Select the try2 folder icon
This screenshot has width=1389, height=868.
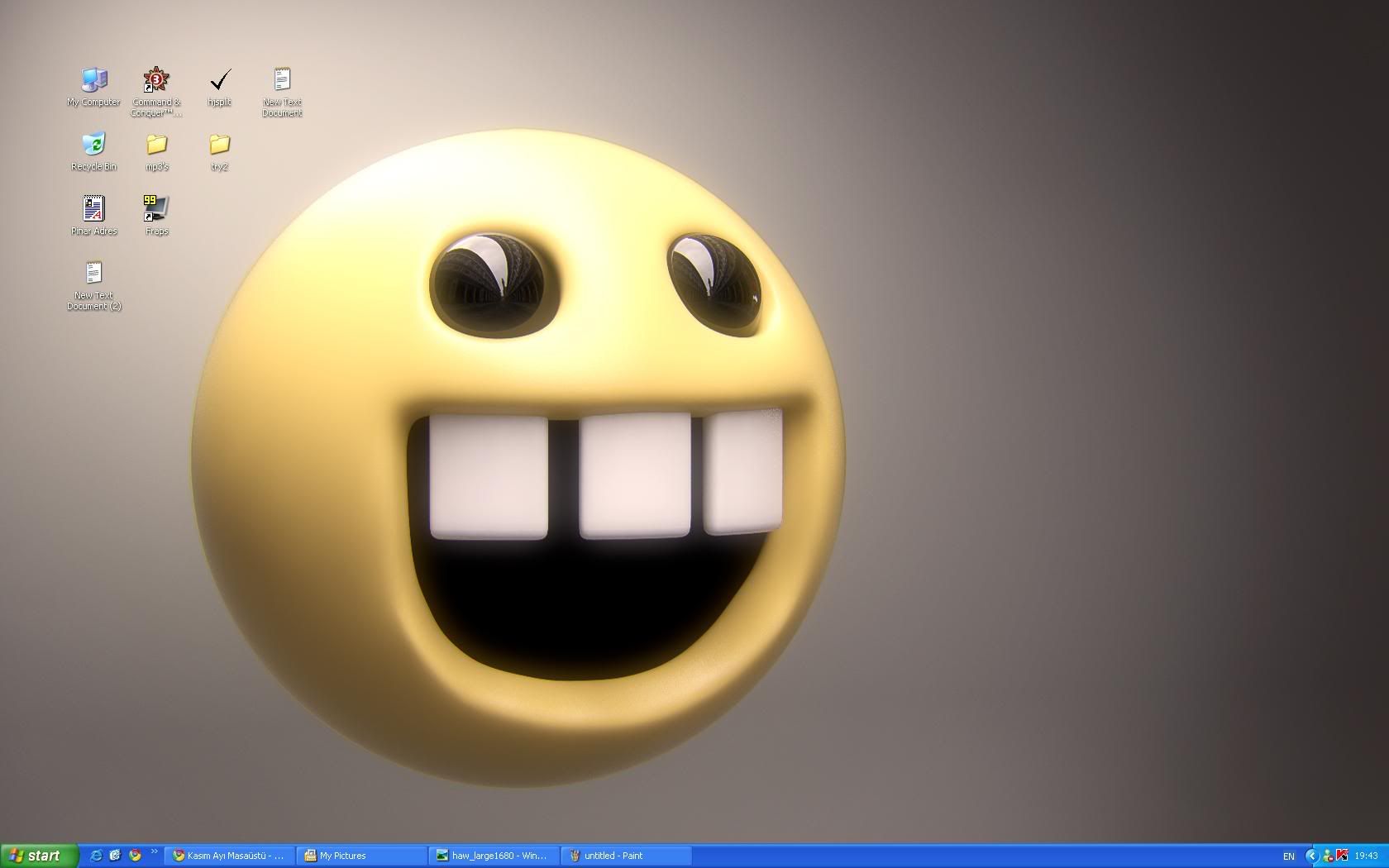[x=219, y=145]
